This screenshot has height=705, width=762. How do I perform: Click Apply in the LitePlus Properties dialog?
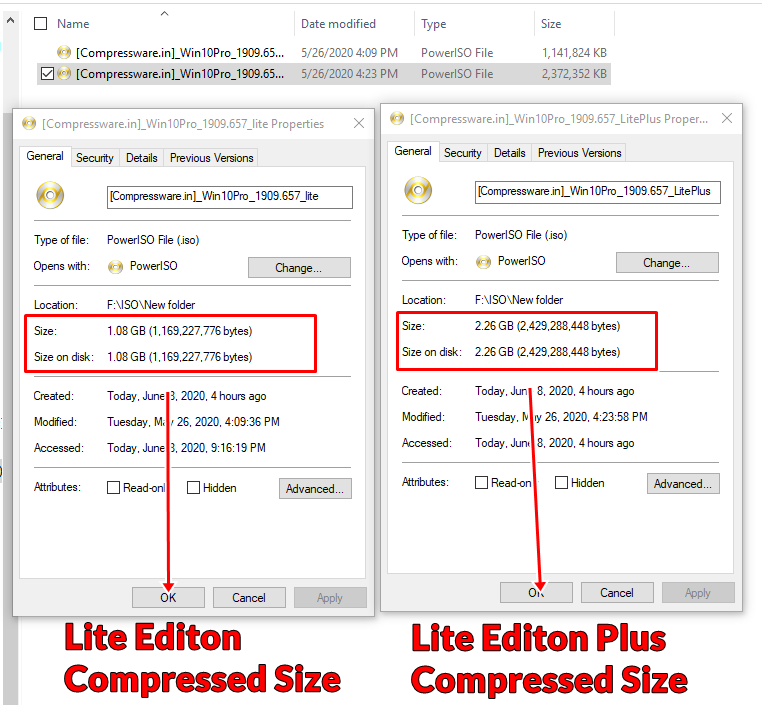click(698, 593)
